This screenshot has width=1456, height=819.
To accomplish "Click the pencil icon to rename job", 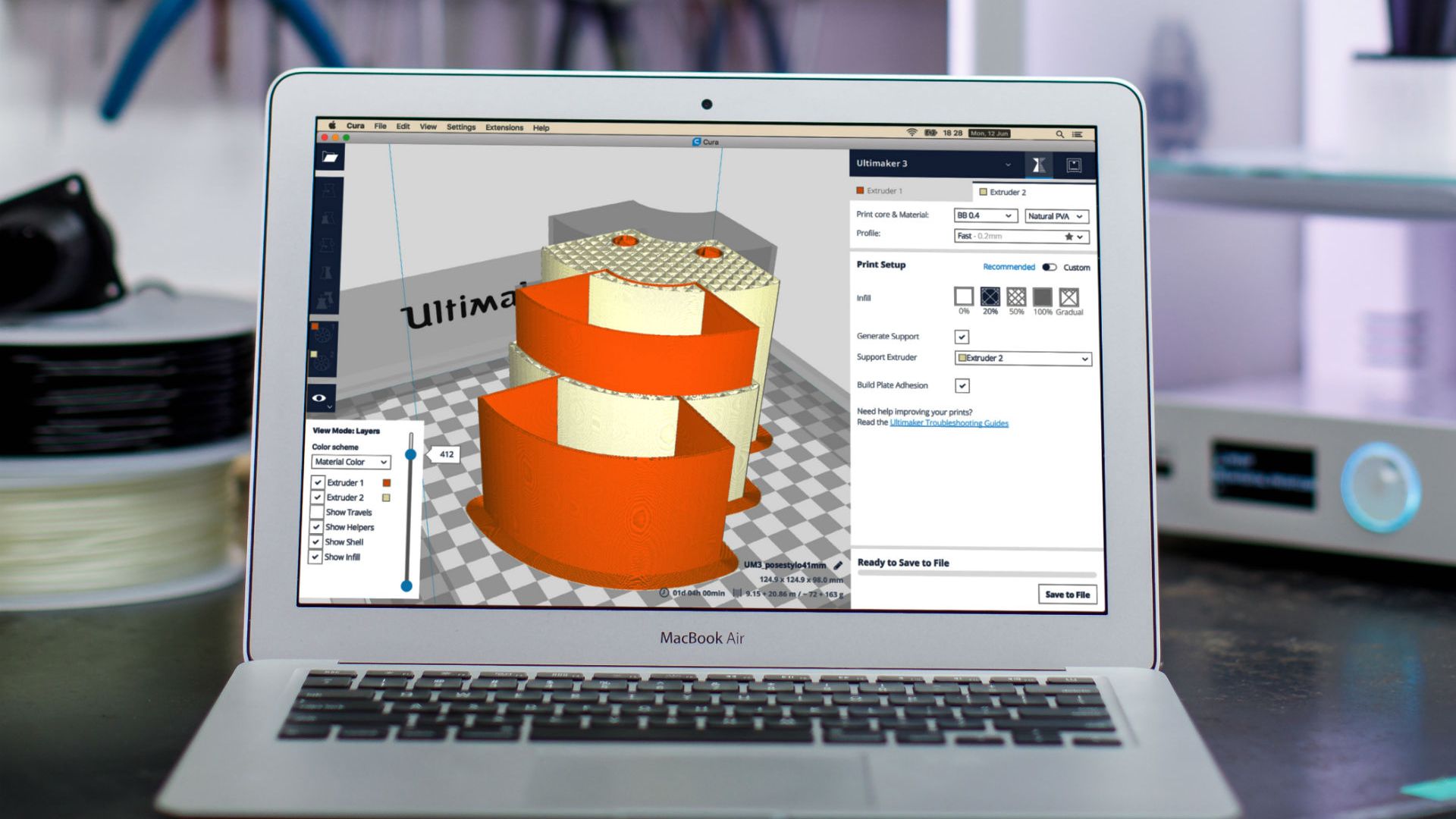I will click(x=838, y=566).
